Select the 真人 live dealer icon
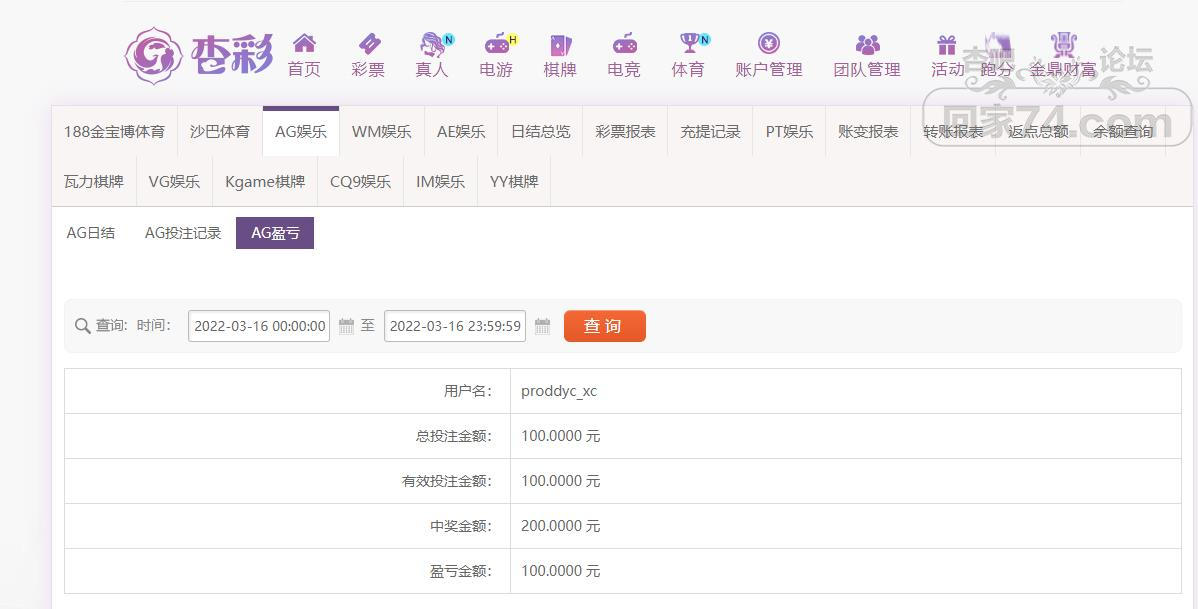 (432, 44)
